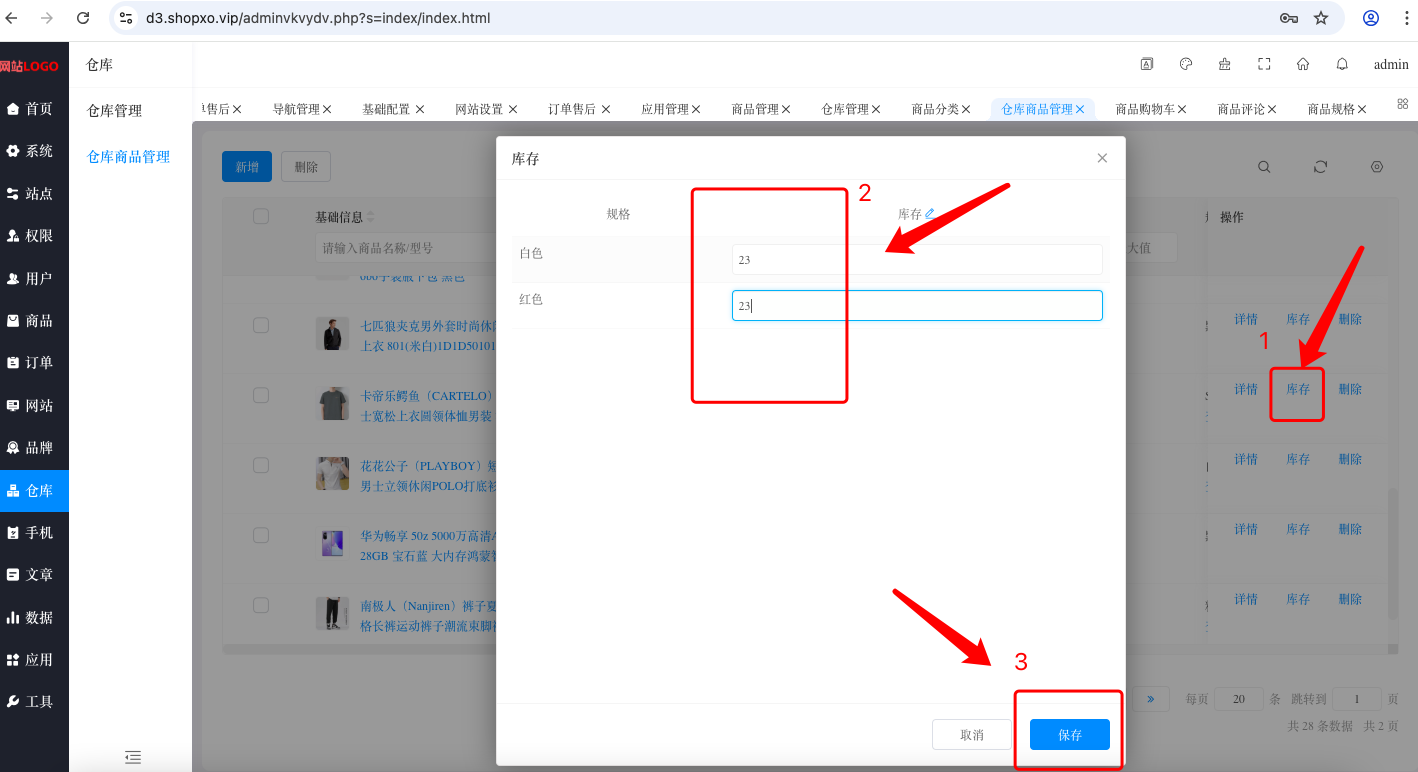Select 仓库管理 in the submenu
This screenshot has height=772, width=1418.
click(x=114, y=110)
